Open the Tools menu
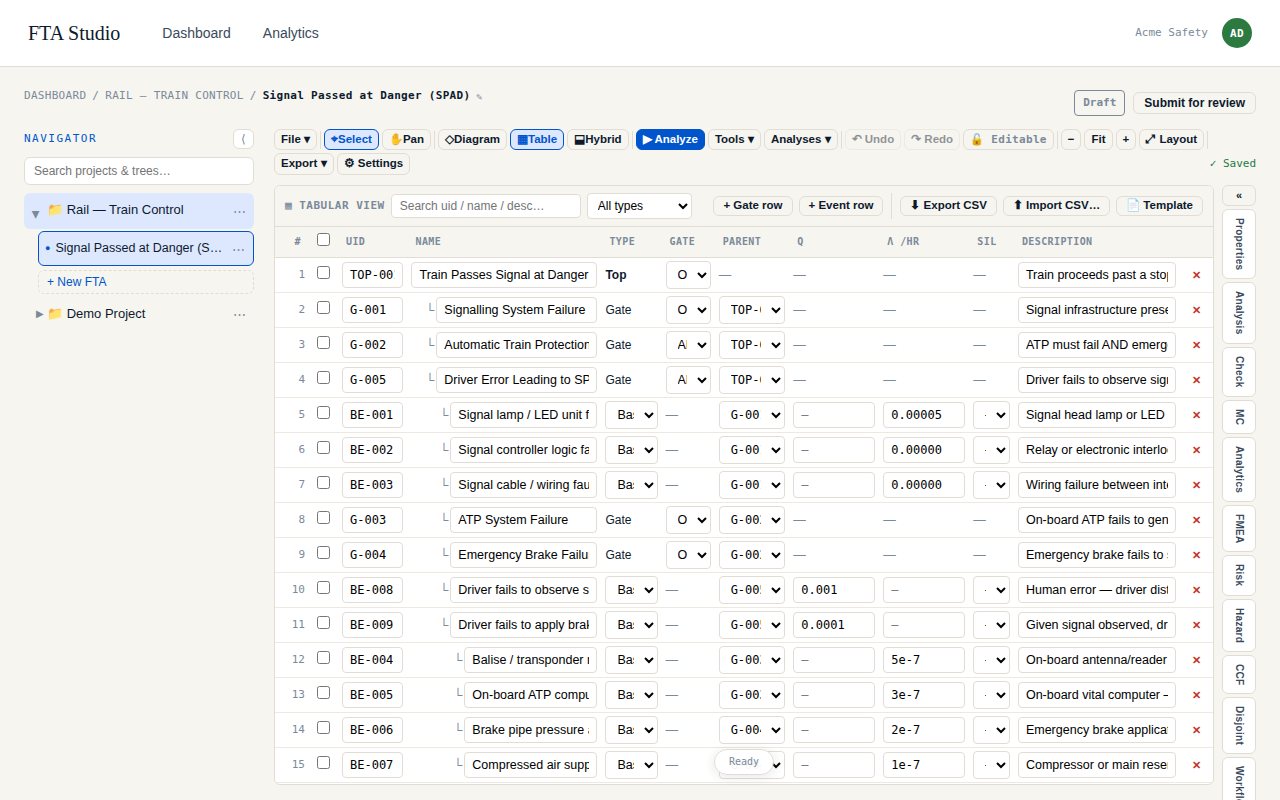1280x800 pixels. click(x=734, y=140)
